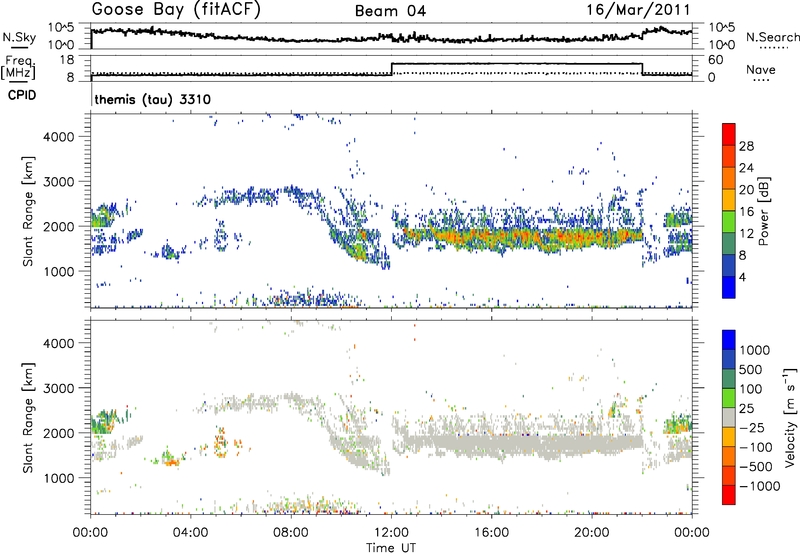Click the "N.Search" legend label
Viewport: 800px width, 554px height.
pos(772,37)
